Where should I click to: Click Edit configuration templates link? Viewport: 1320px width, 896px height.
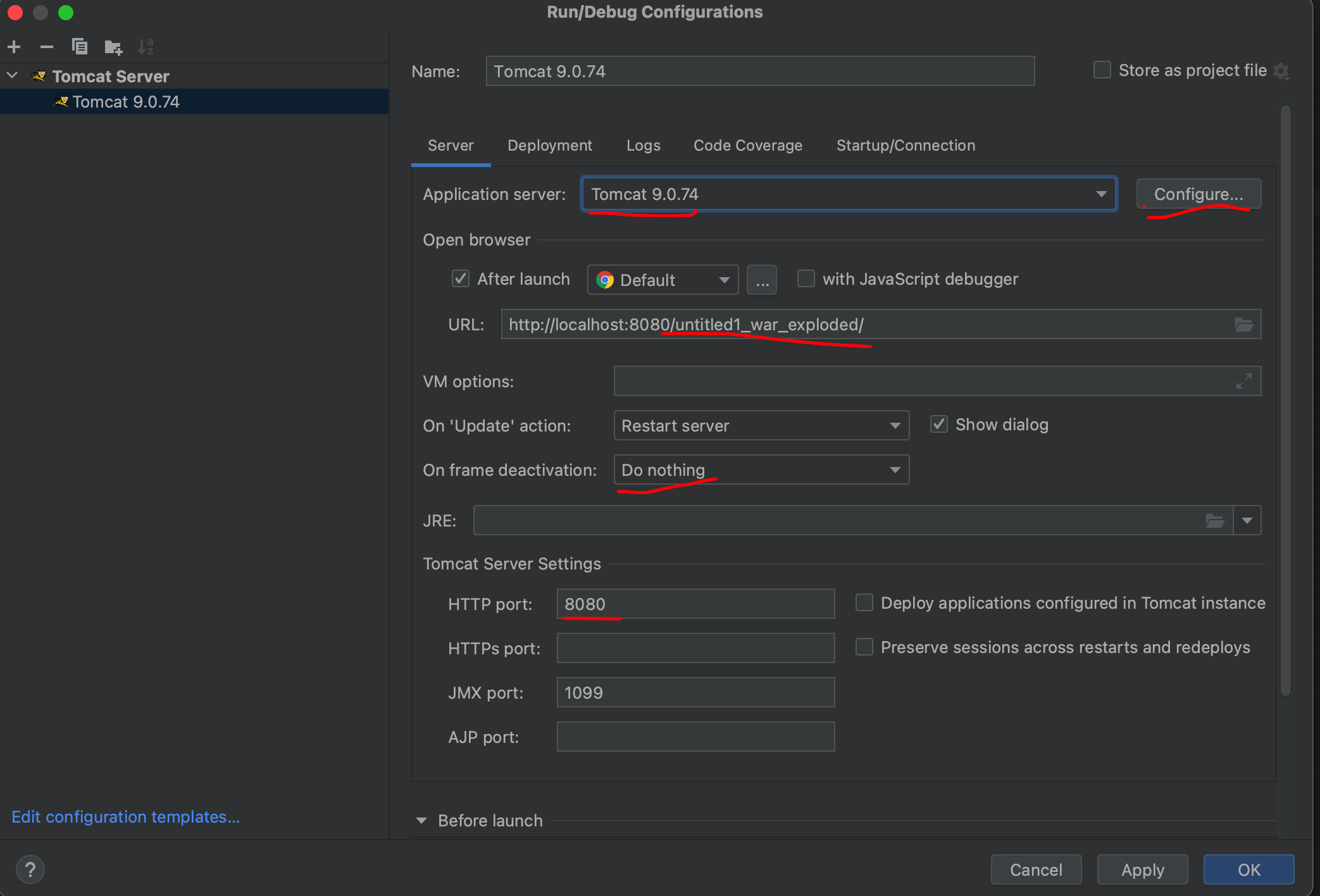[x=125, y=817]
